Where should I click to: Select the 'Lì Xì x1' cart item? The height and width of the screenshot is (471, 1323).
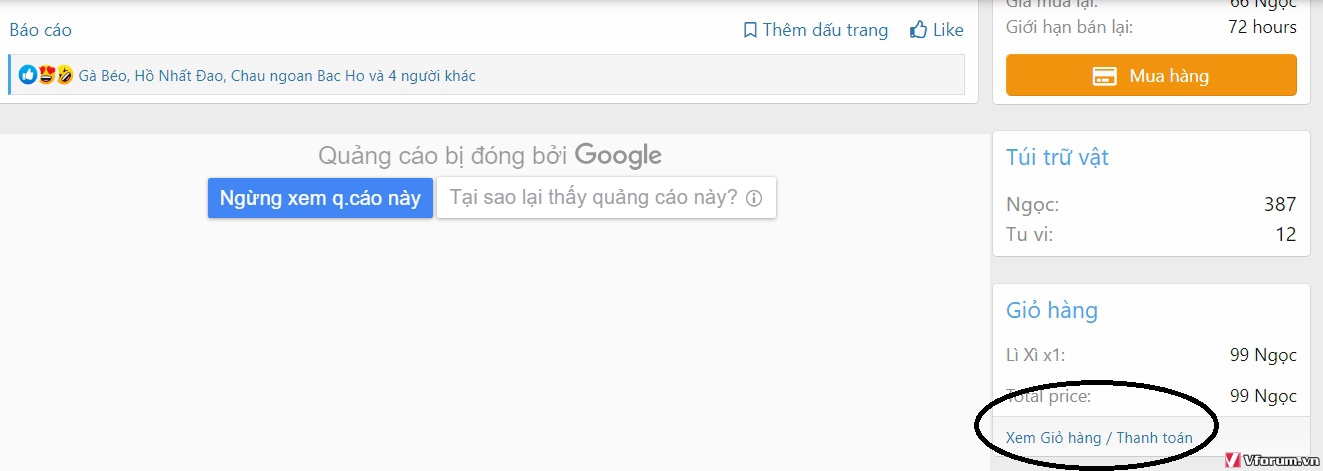1037,355
